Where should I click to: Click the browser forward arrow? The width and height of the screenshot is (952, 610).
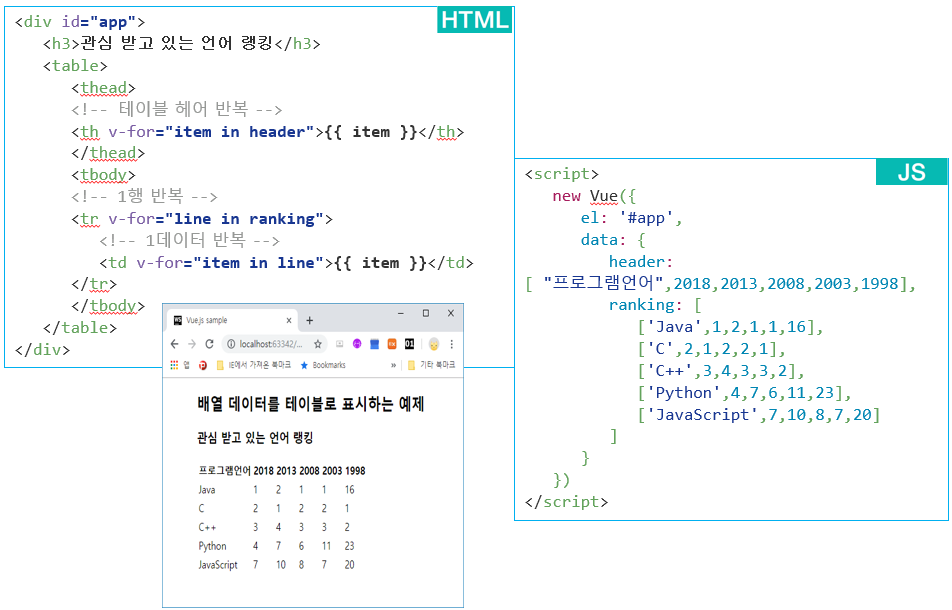192,344
